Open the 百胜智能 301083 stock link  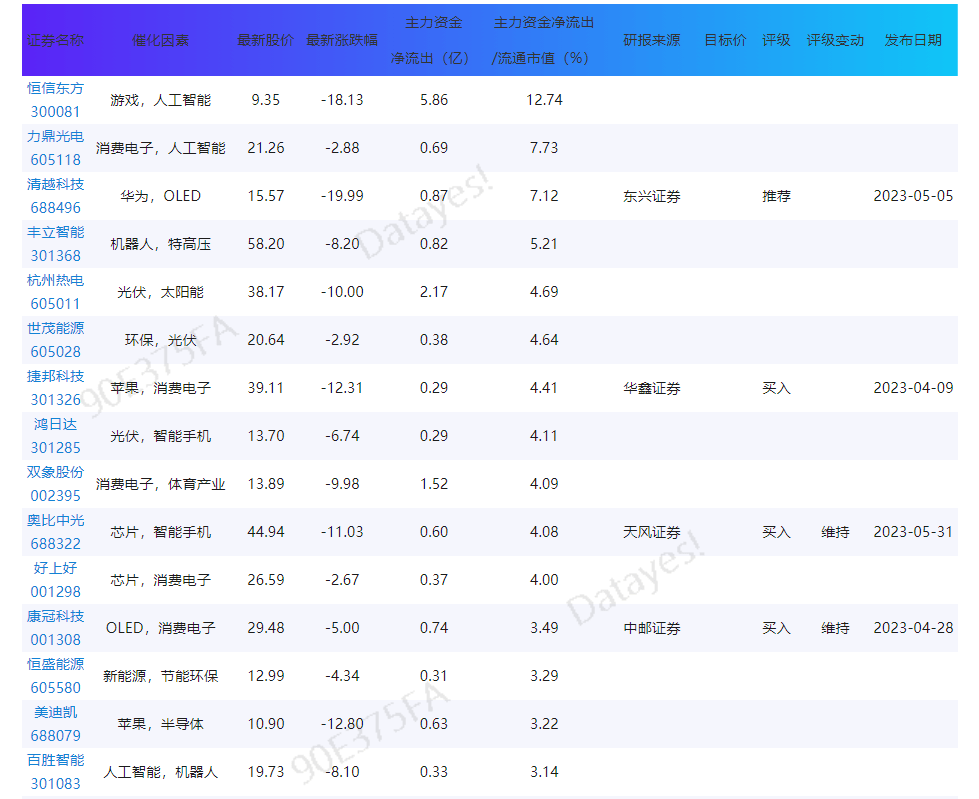pos(55,773)
